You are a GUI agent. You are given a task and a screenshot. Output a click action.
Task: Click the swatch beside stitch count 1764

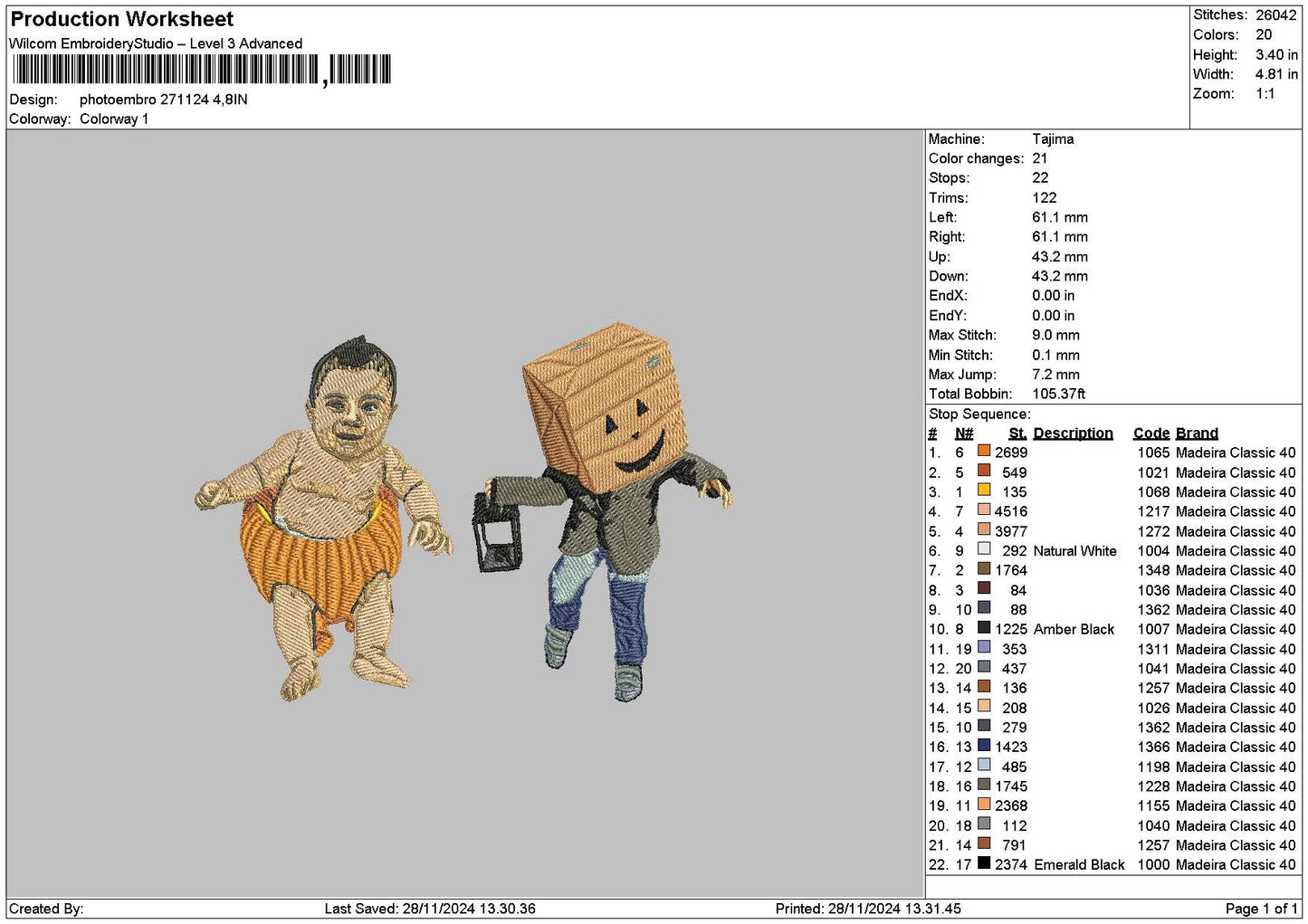point(984,568)
